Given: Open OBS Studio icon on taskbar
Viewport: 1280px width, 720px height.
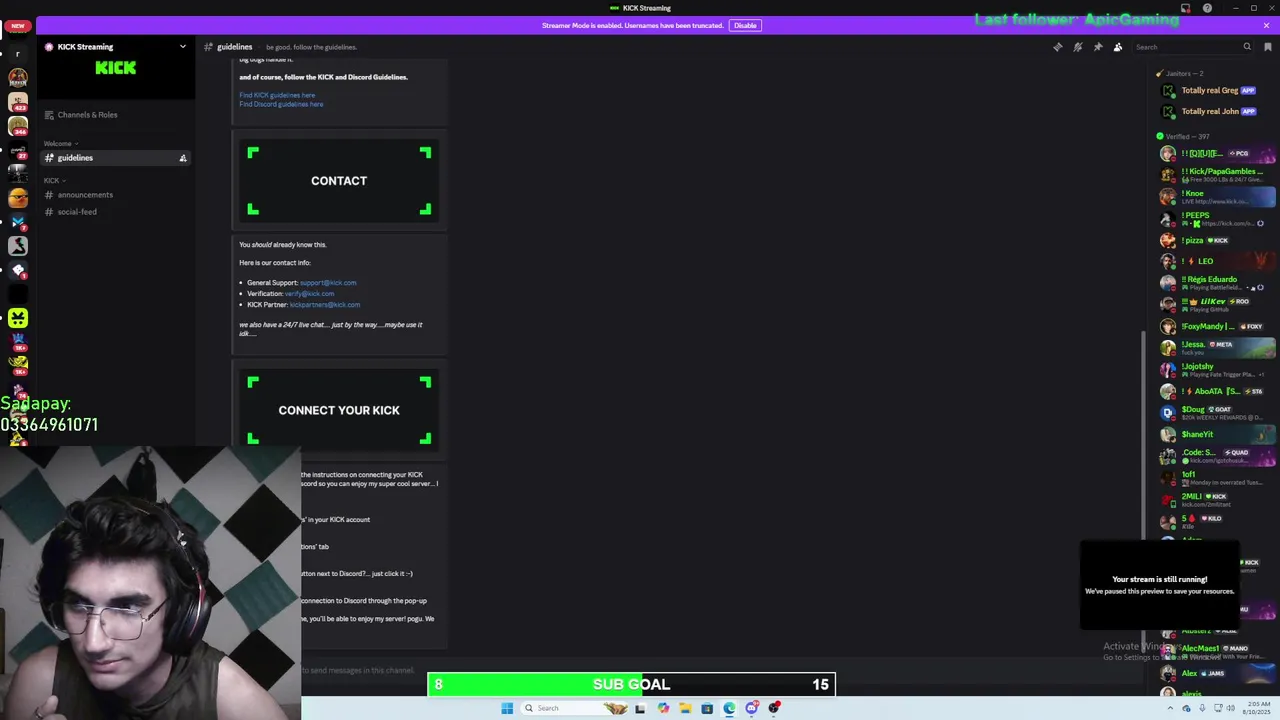Looking at the screenshot, I should click(774, 708).
